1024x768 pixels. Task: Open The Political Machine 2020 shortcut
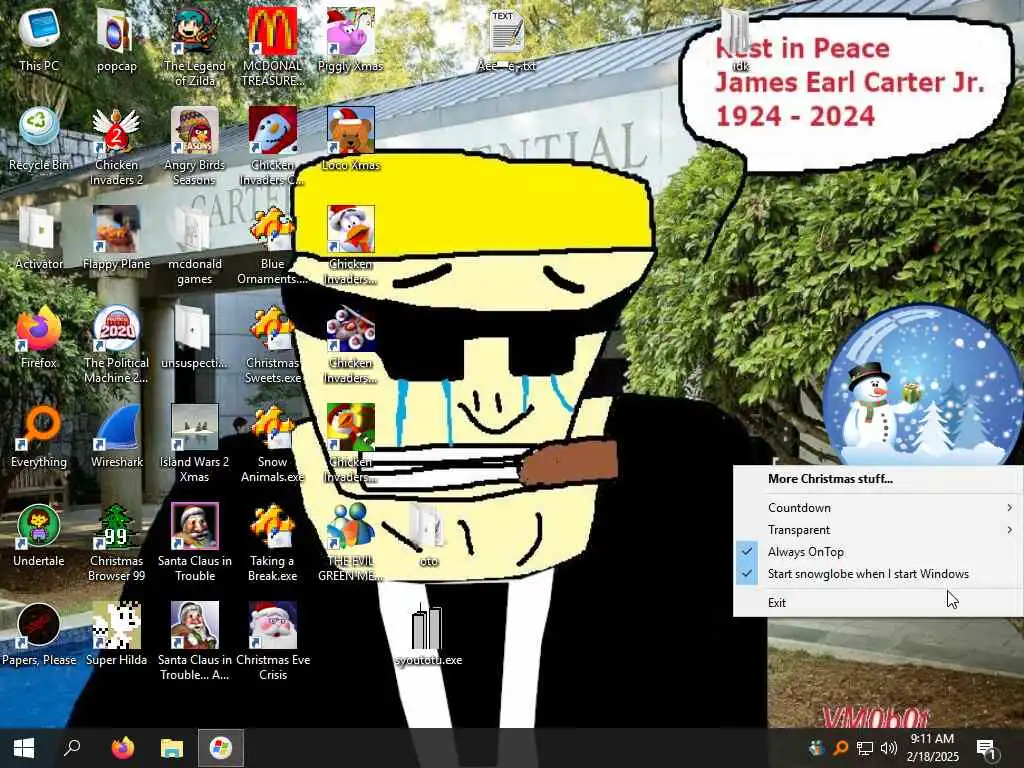116,345
